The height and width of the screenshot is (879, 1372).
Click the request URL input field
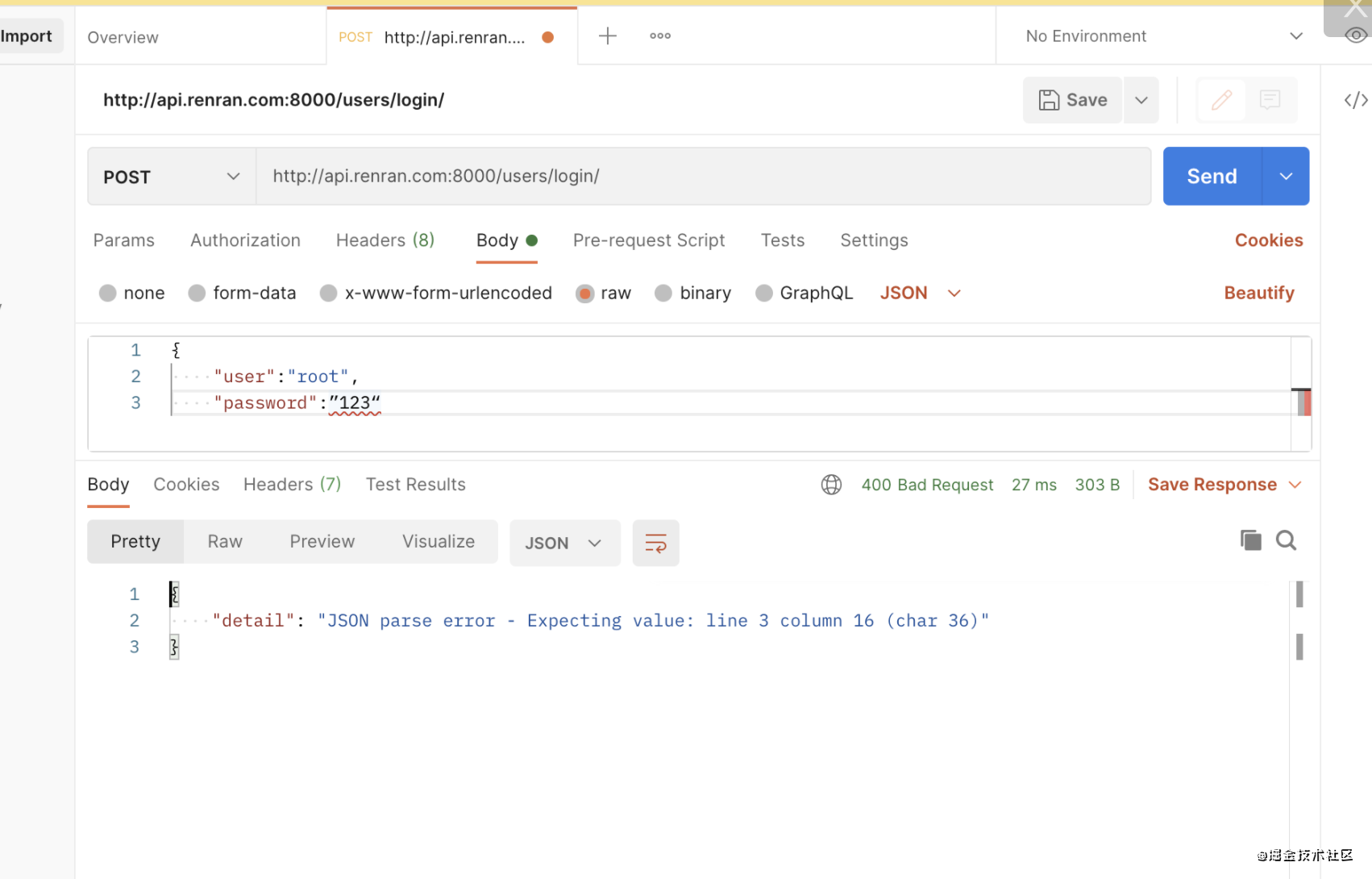pos(703,177)
